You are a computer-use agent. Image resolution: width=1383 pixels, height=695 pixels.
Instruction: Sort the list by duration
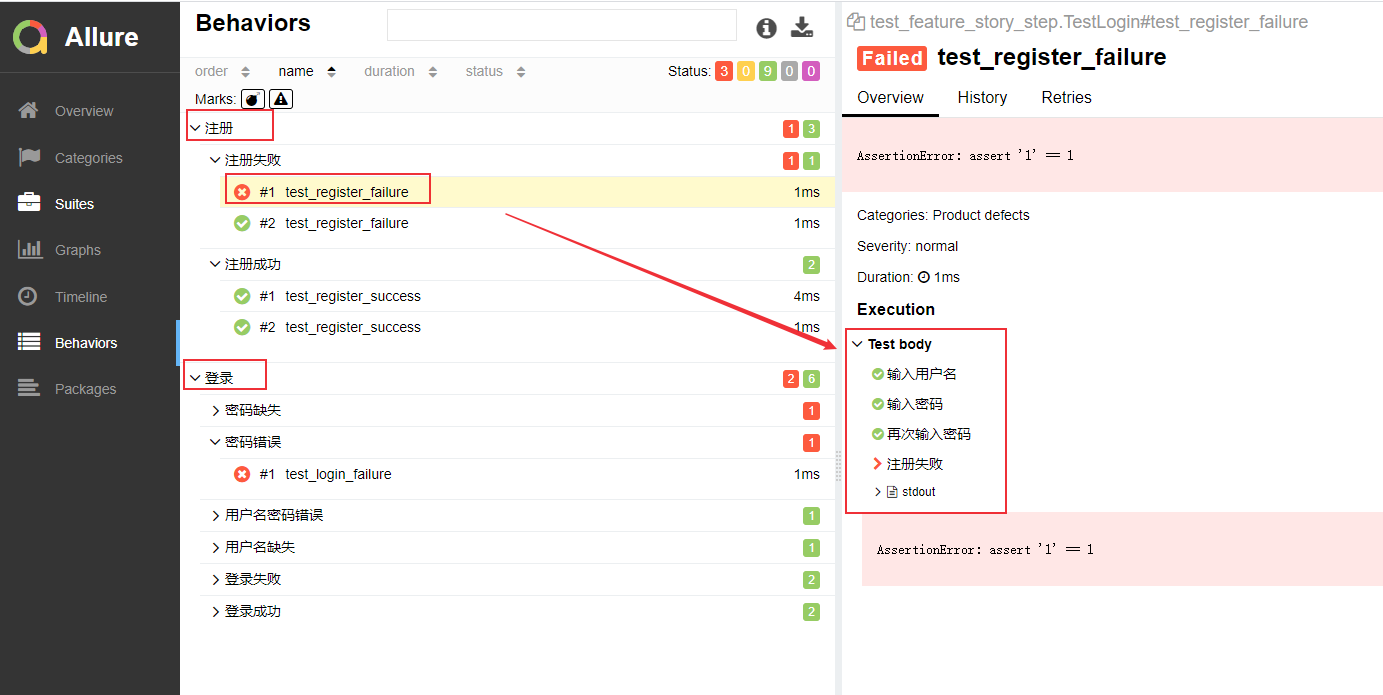(x=401, y=71)
